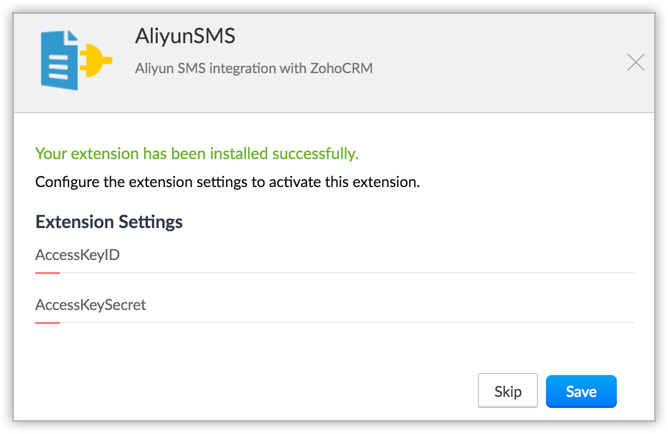
Task: Click the red required marker under AccessKeySecret
Action: click(47, 322)
